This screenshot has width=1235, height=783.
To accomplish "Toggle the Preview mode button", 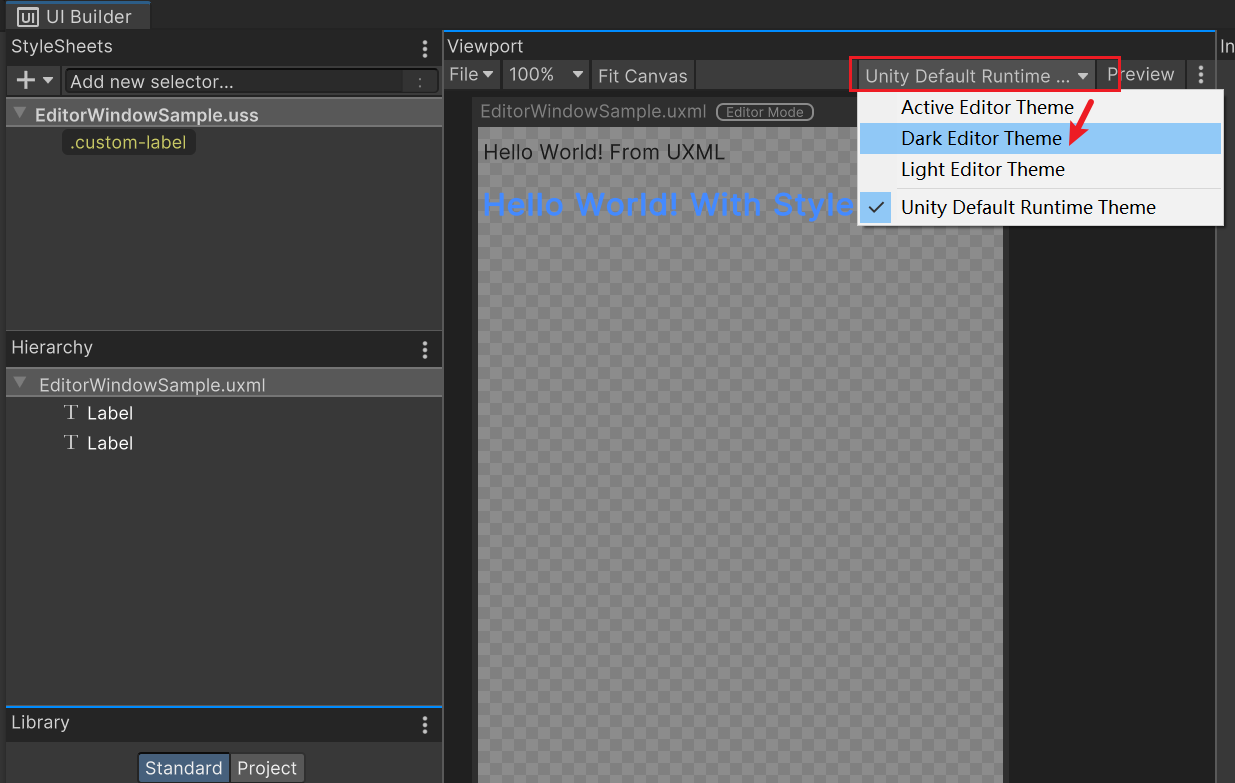I will pyautogui.click(x=1140, y=75).
